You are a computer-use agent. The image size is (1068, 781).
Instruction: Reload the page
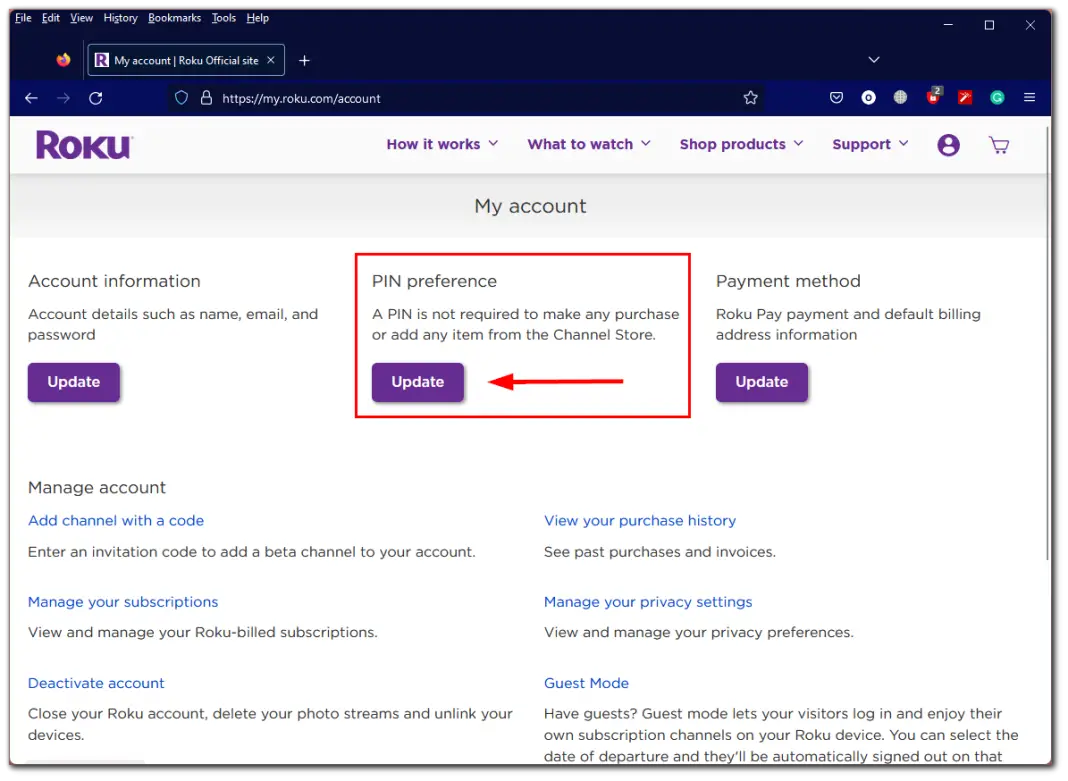[x=95, y=97]
